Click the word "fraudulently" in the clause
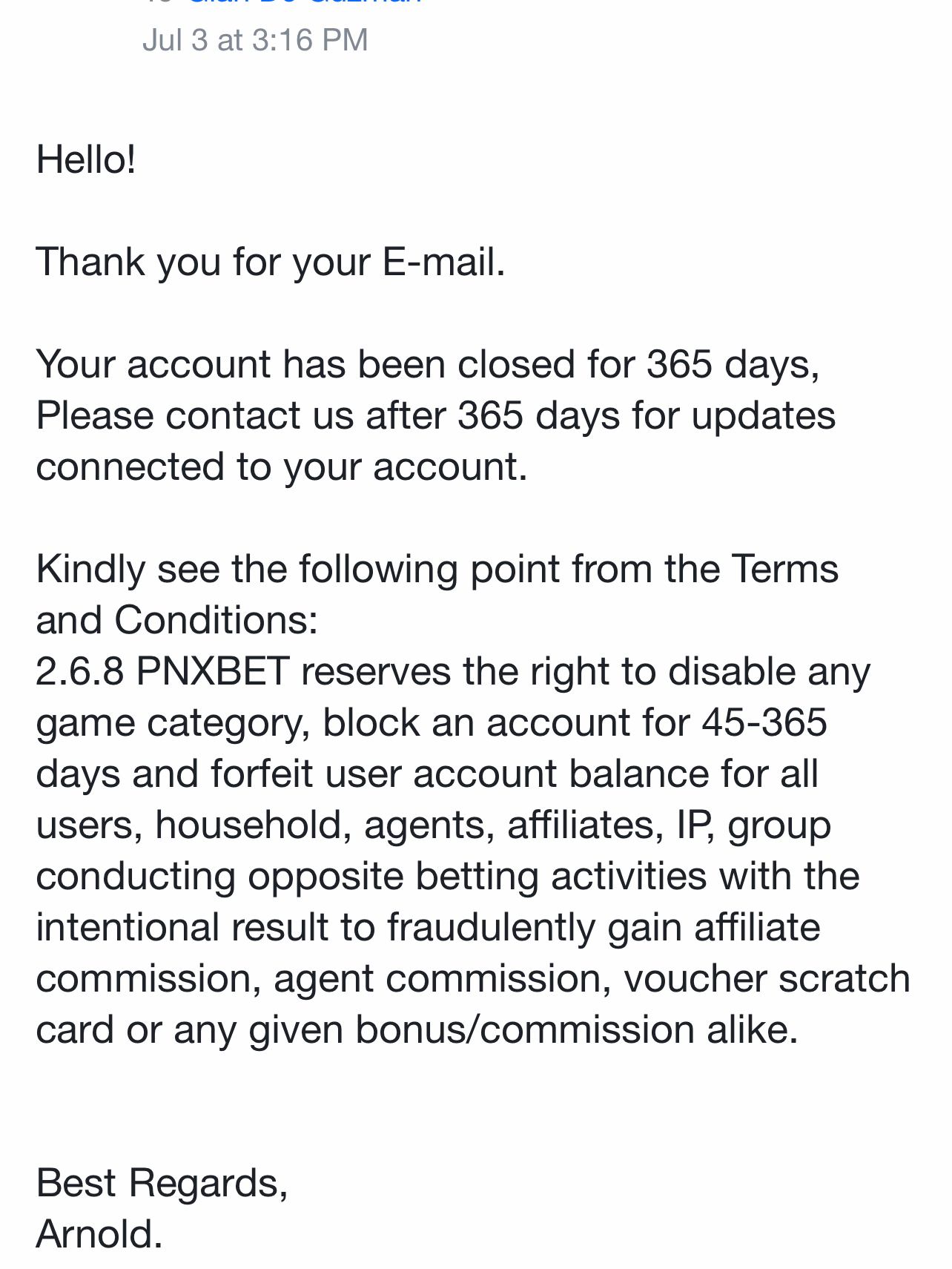Screen dimensions: 952x1269 [490, 927]
